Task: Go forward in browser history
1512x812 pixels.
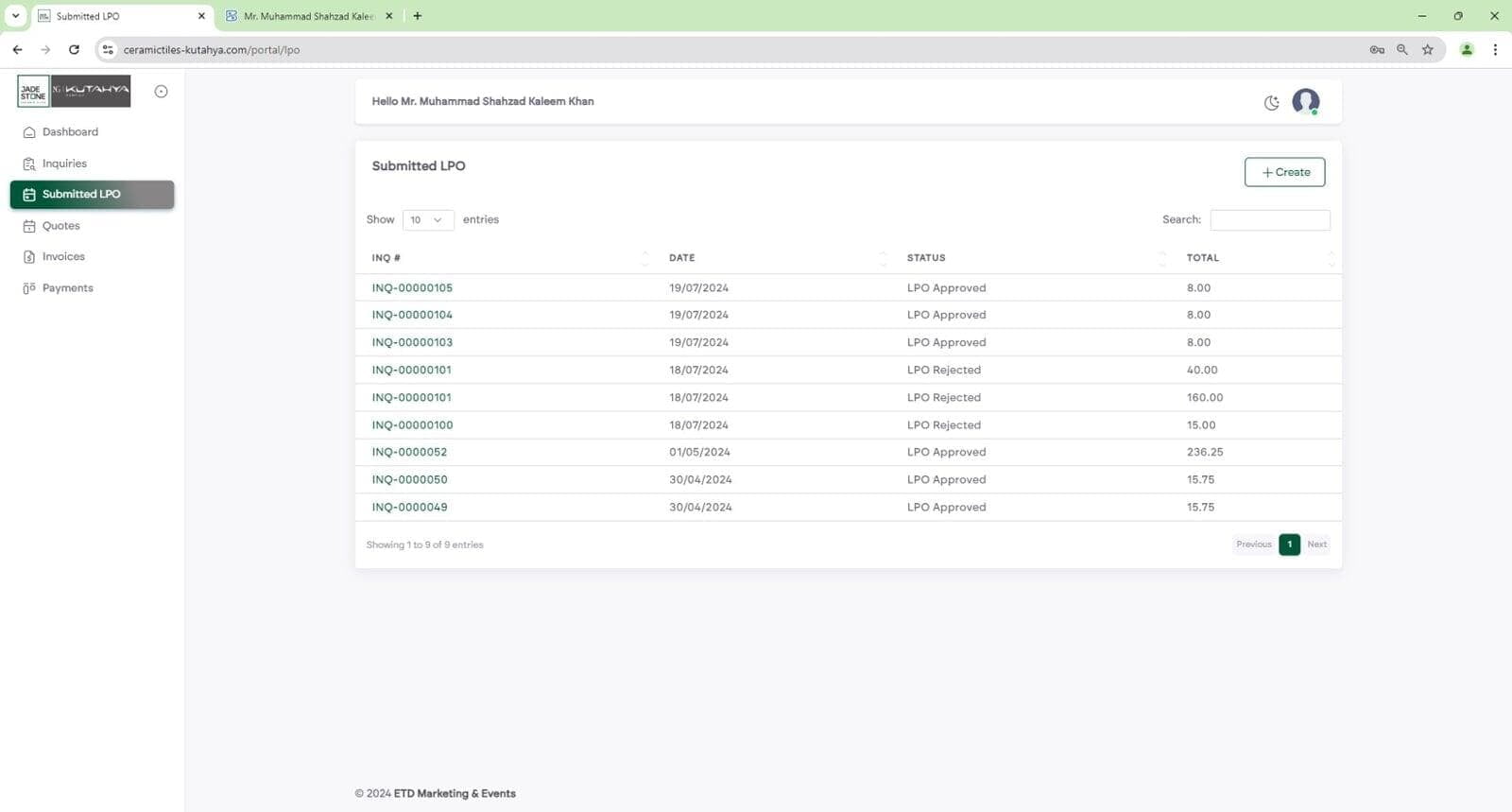Action: point(45,50)
